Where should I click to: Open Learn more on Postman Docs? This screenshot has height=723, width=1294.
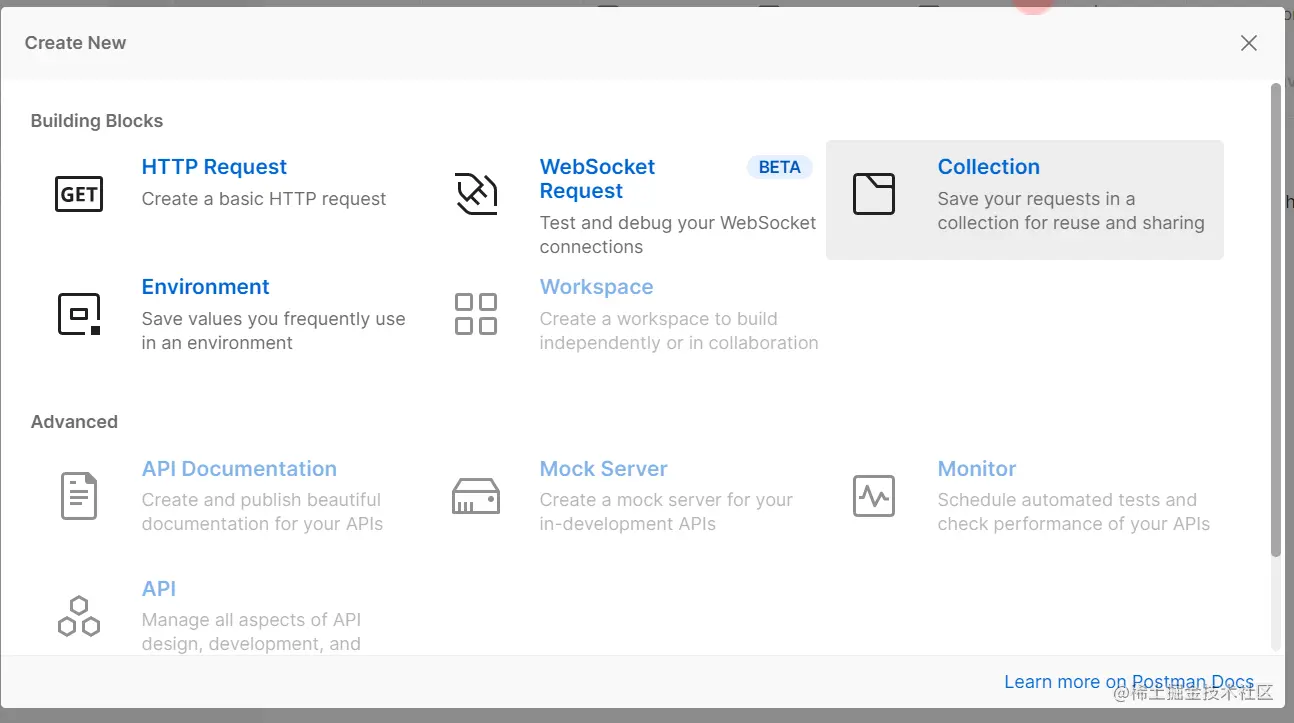click(1128, 682)
